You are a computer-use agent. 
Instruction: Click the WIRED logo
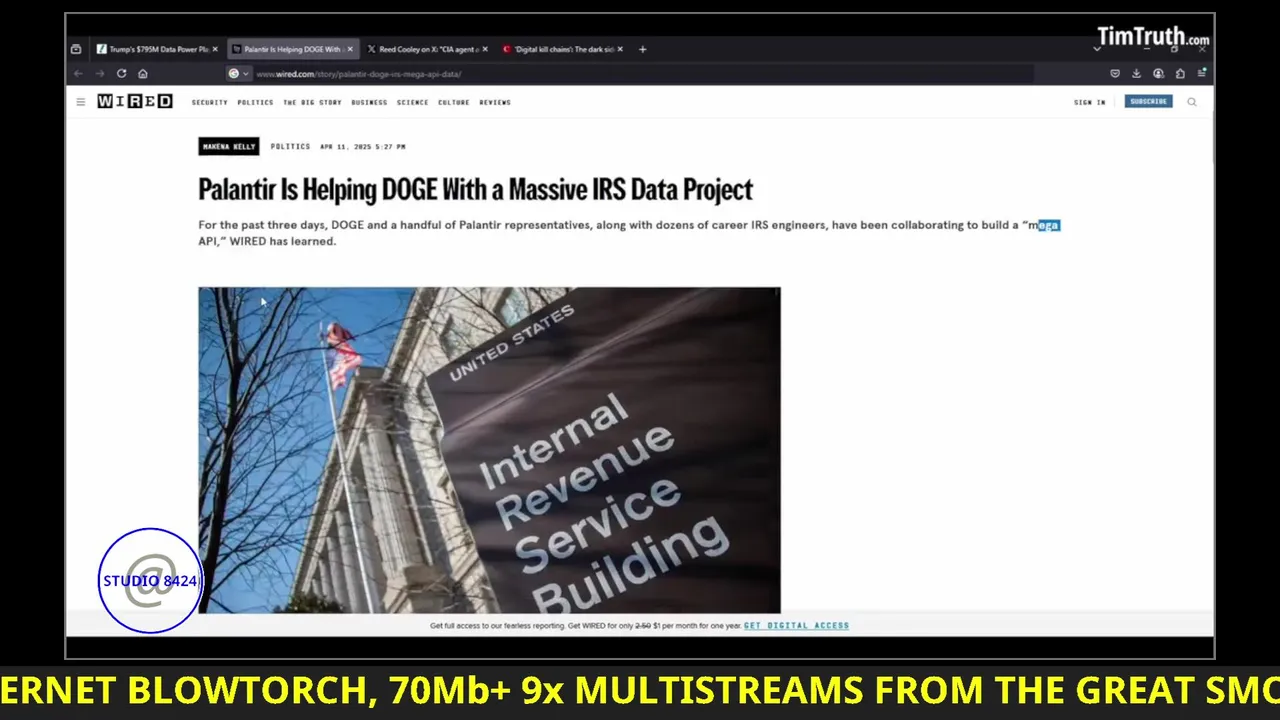(x=134, y=102)
